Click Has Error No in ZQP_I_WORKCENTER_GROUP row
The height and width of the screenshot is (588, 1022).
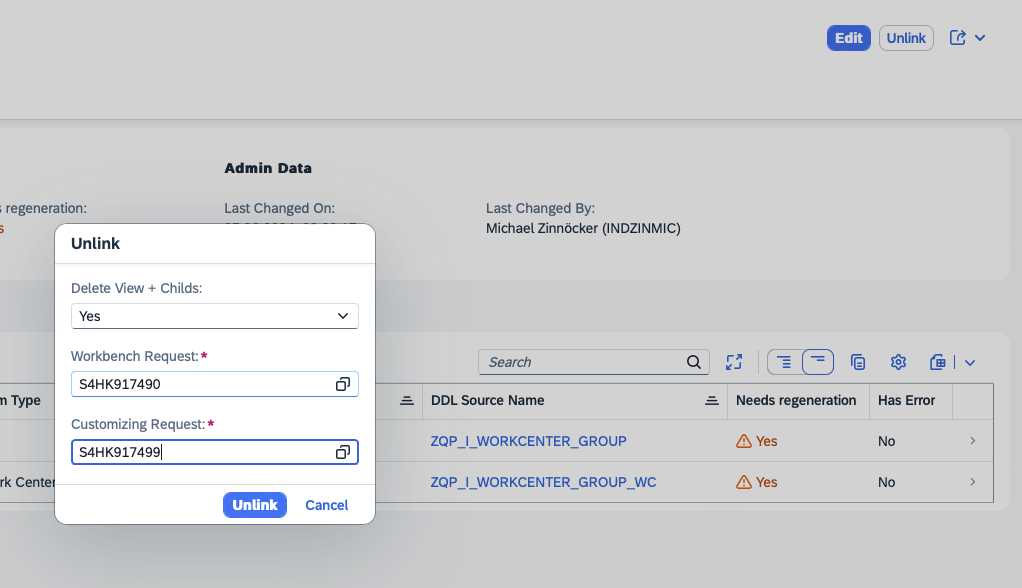(x=886, y=441)
